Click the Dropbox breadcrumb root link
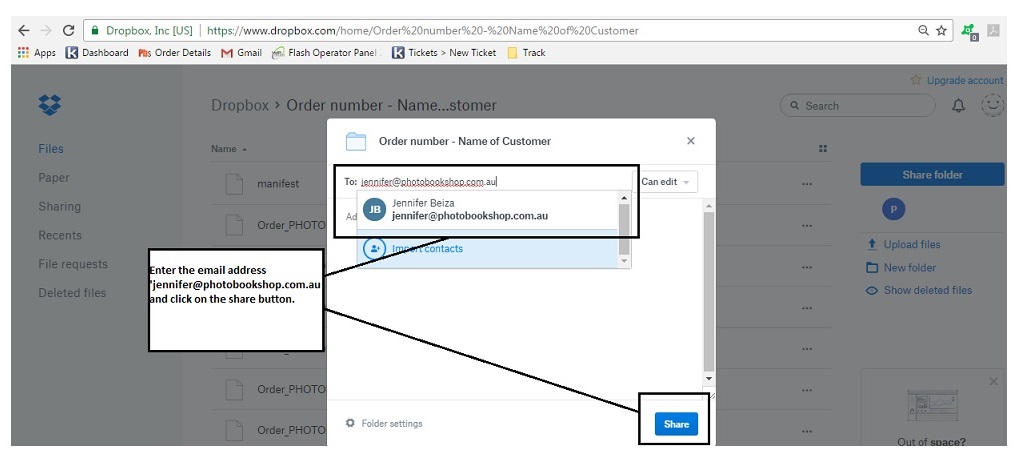The image size is (1015, 450). (x=240, y=105)
